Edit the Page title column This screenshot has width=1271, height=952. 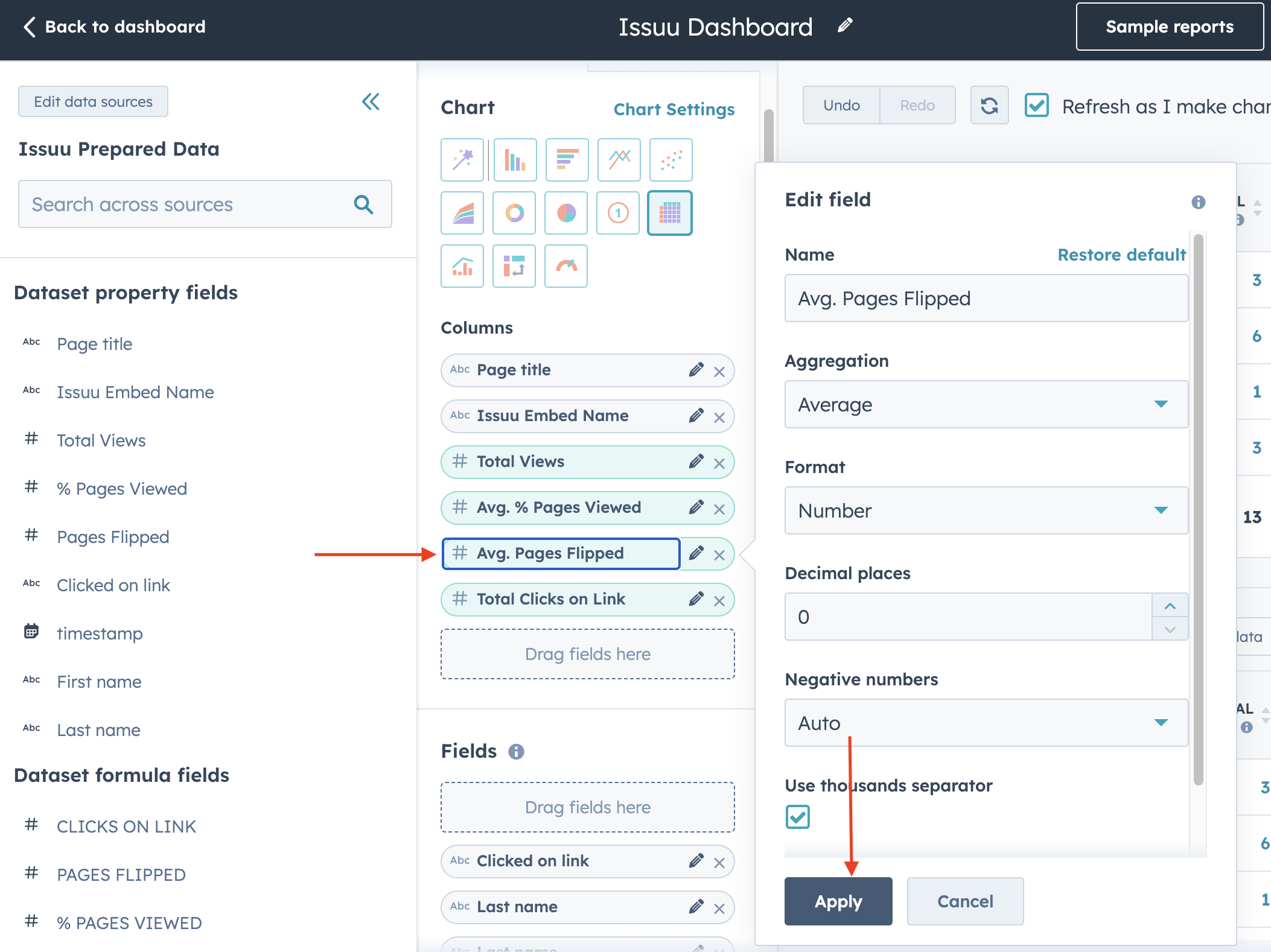click(x=696, y=370)
